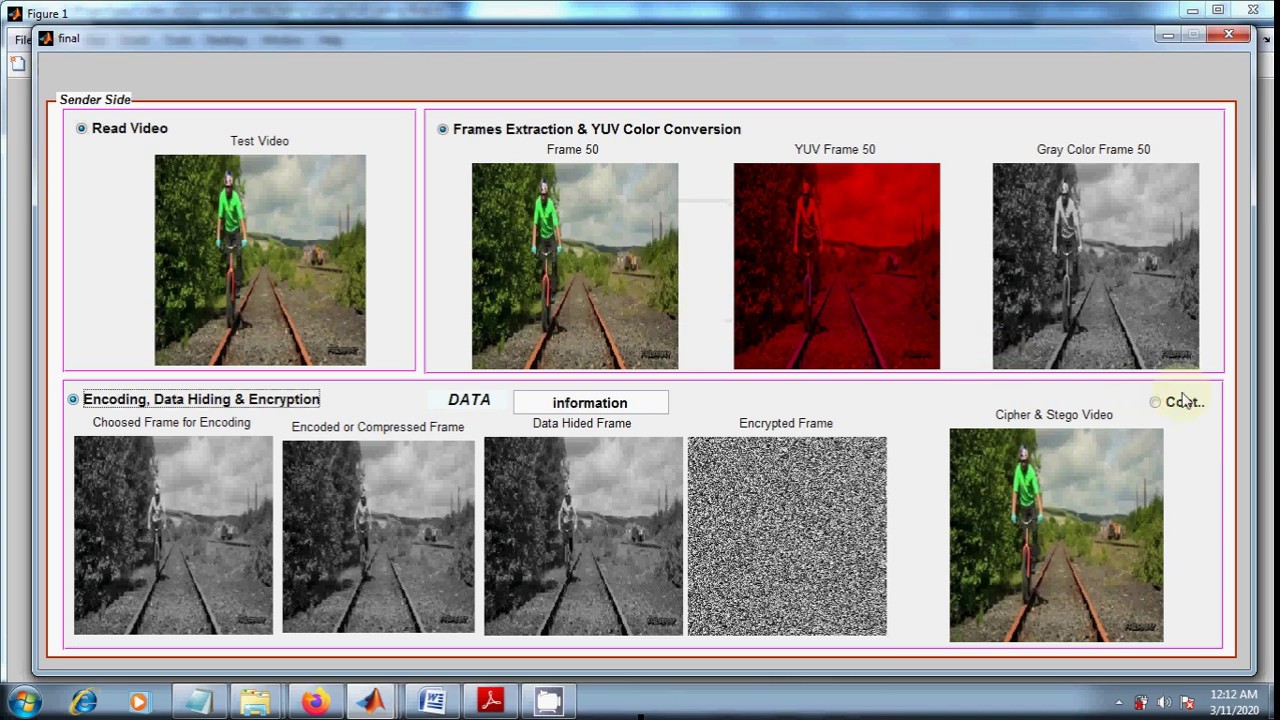Click the 'Encoded or Compressed Frame' label
The image size is (1280, 720).
tap(378, 427)
